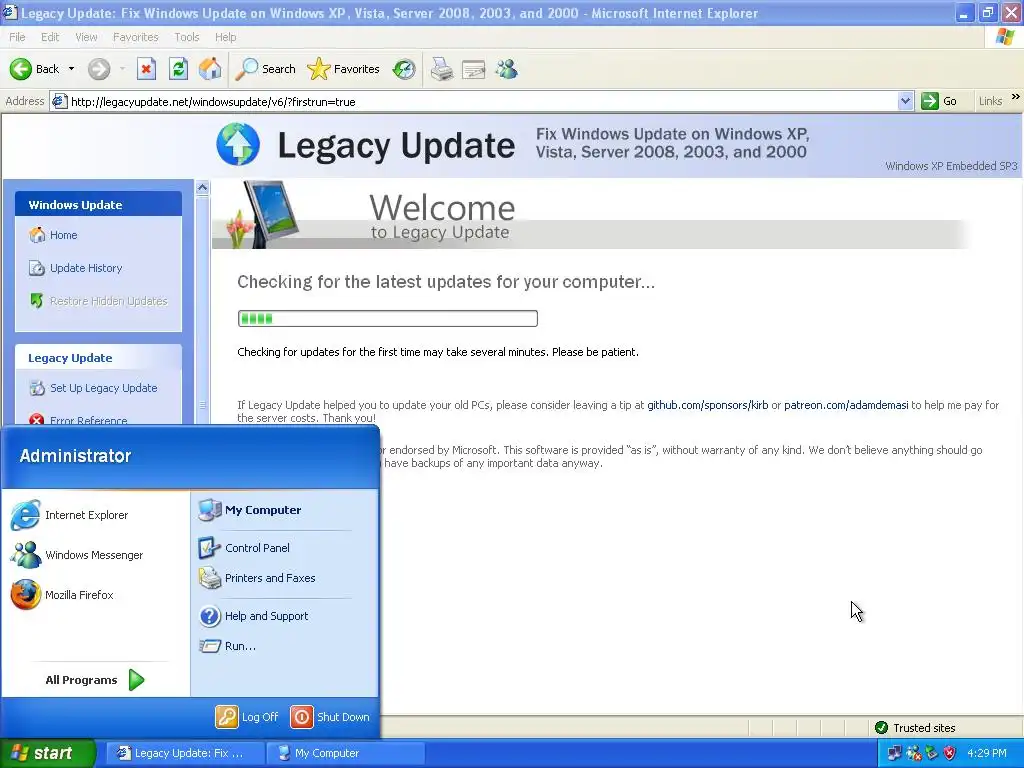Click the Windows Update sidebar heading
The height and width of the screenshot is (768, 1024).
(75, 205)
